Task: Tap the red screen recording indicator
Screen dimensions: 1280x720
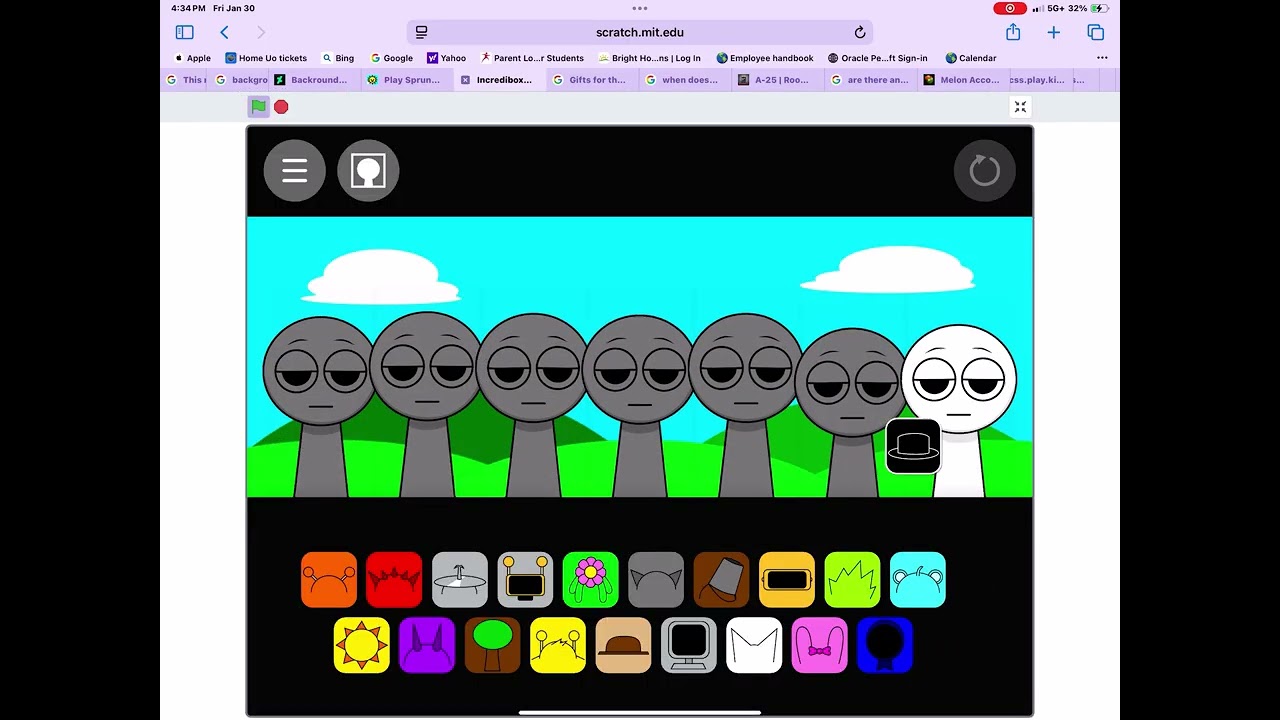Action: point(1010,8)
